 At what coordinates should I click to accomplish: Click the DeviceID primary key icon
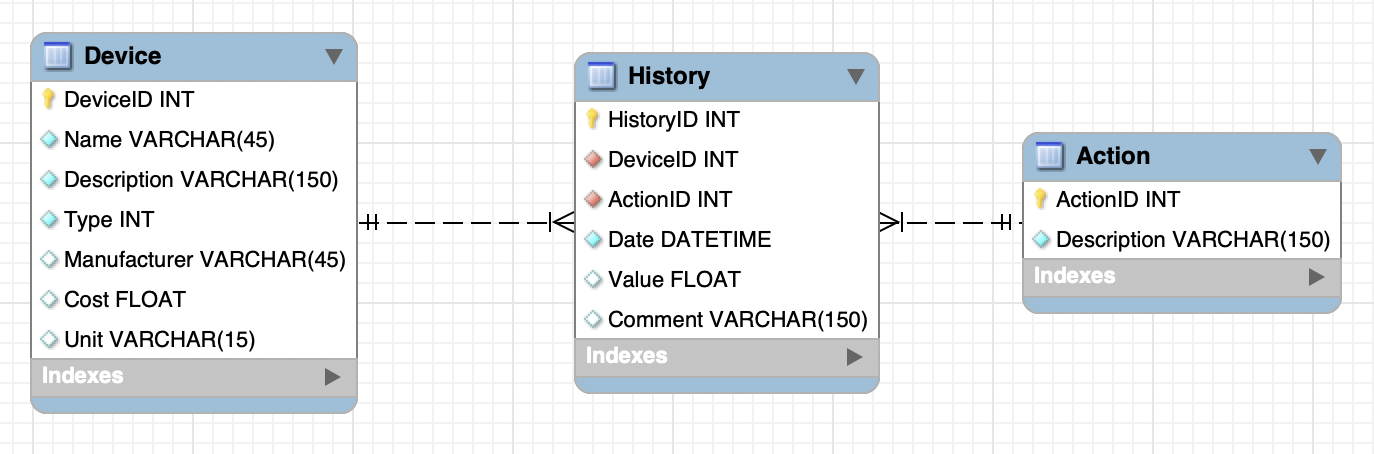pos(48,100)
